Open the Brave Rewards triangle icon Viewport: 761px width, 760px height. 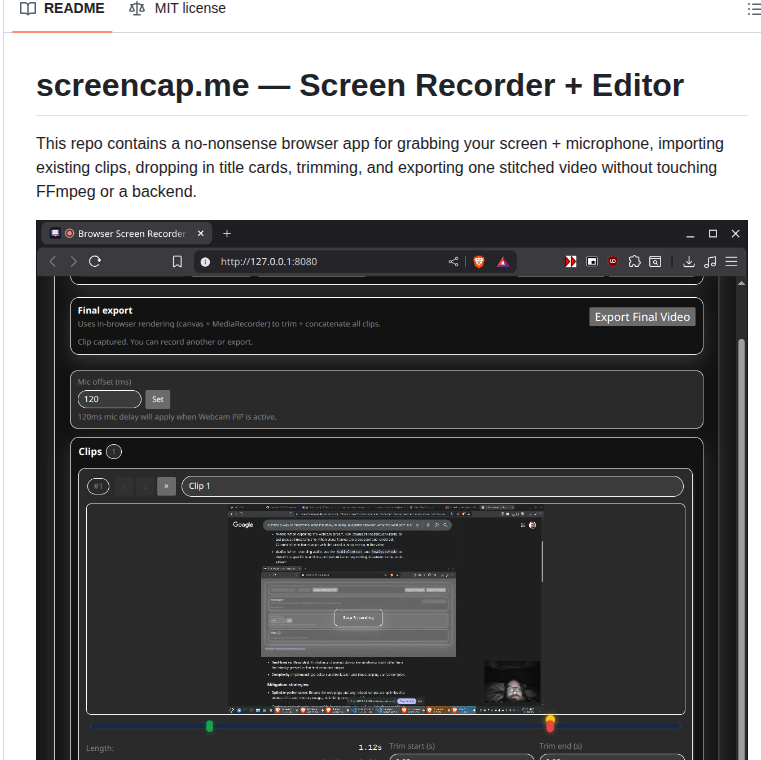tap(503, 262)
